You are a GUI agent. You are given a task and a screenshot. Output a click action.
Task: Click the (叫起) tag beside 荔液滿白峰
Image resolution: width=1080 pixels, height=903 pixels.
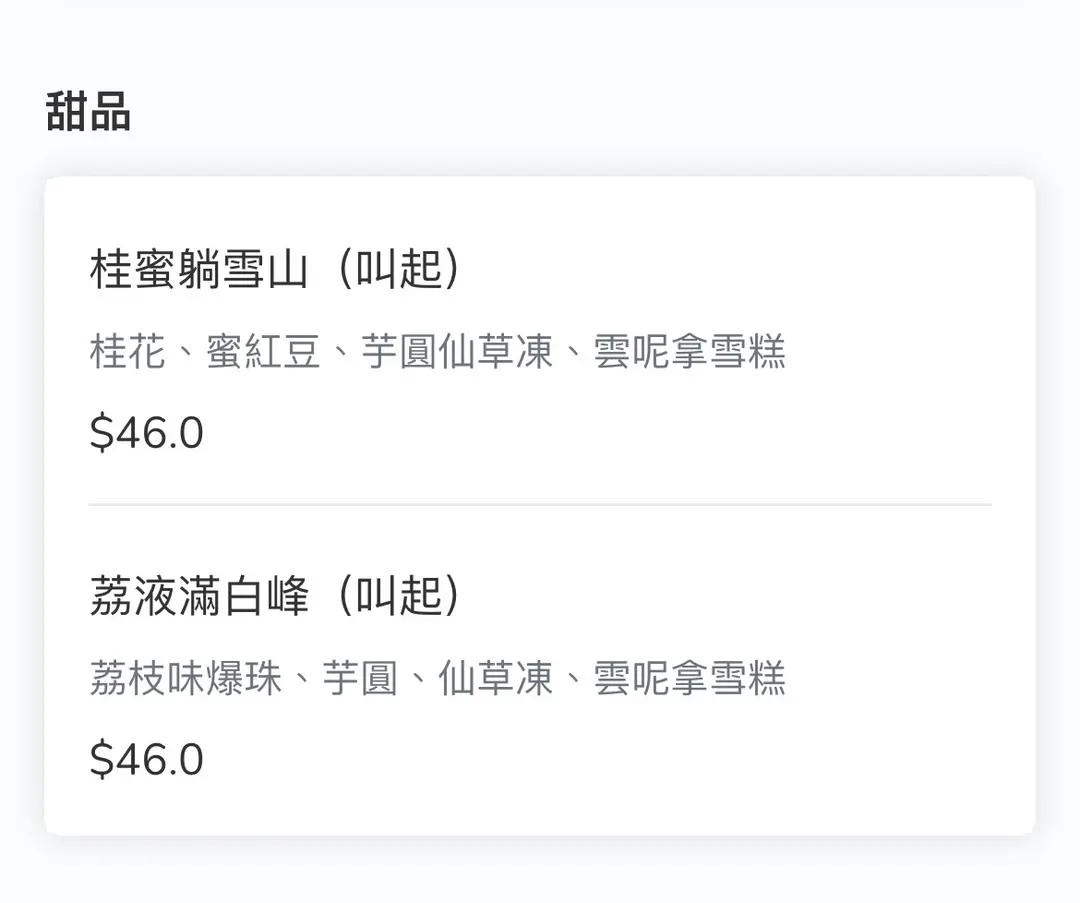(399, 597)
